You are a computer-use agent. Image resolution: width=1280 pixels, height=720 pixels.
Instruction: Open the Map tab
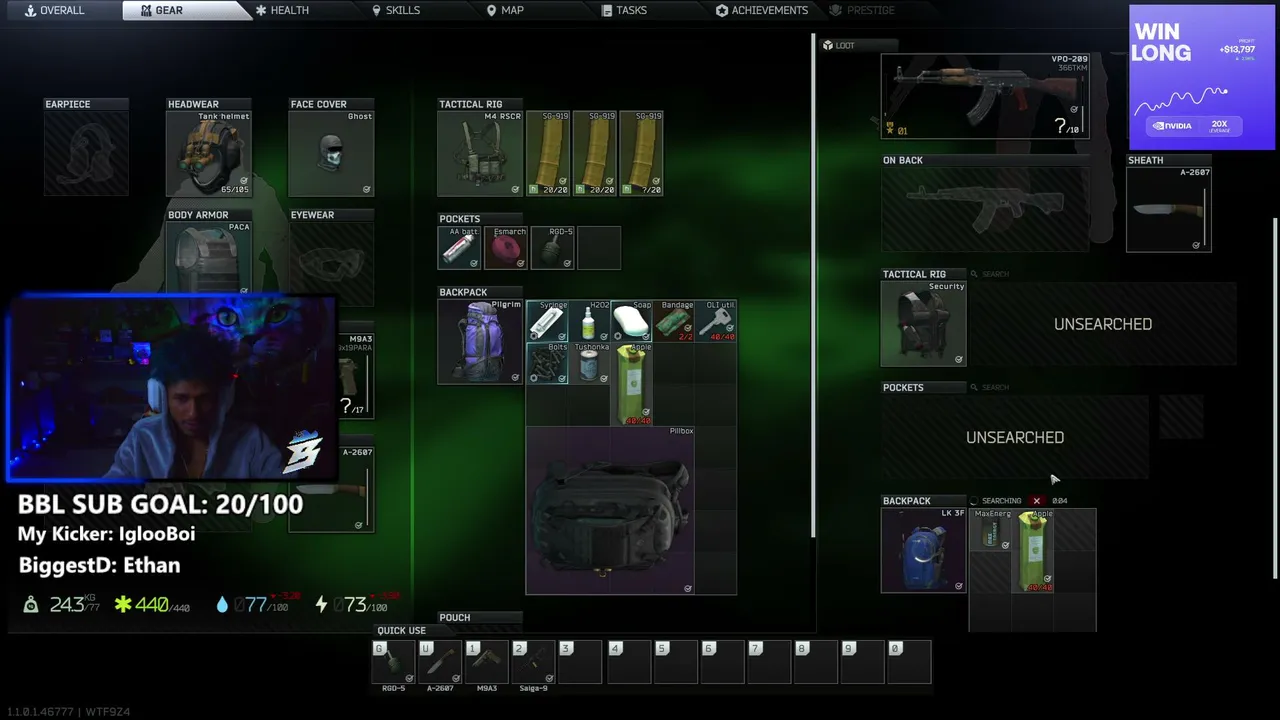[x=505, y=10]
